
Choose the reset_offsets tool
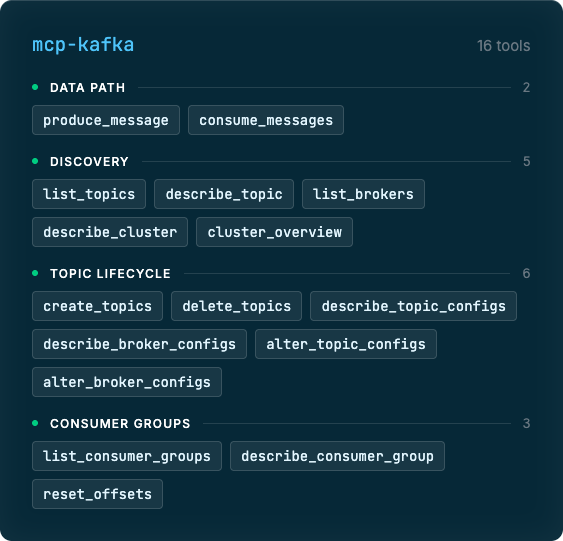click(x=97, y=494)
